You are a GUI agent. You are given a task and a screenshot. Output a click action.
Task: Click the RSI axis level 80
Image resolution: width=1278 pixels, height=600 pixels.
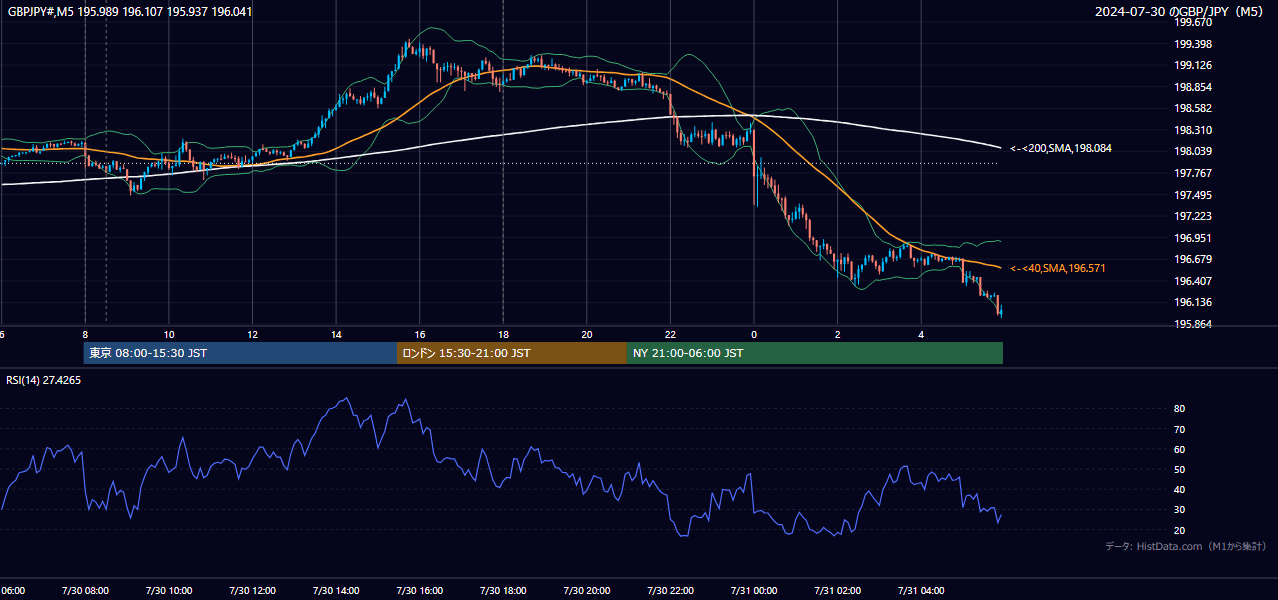coord(1179,409)
